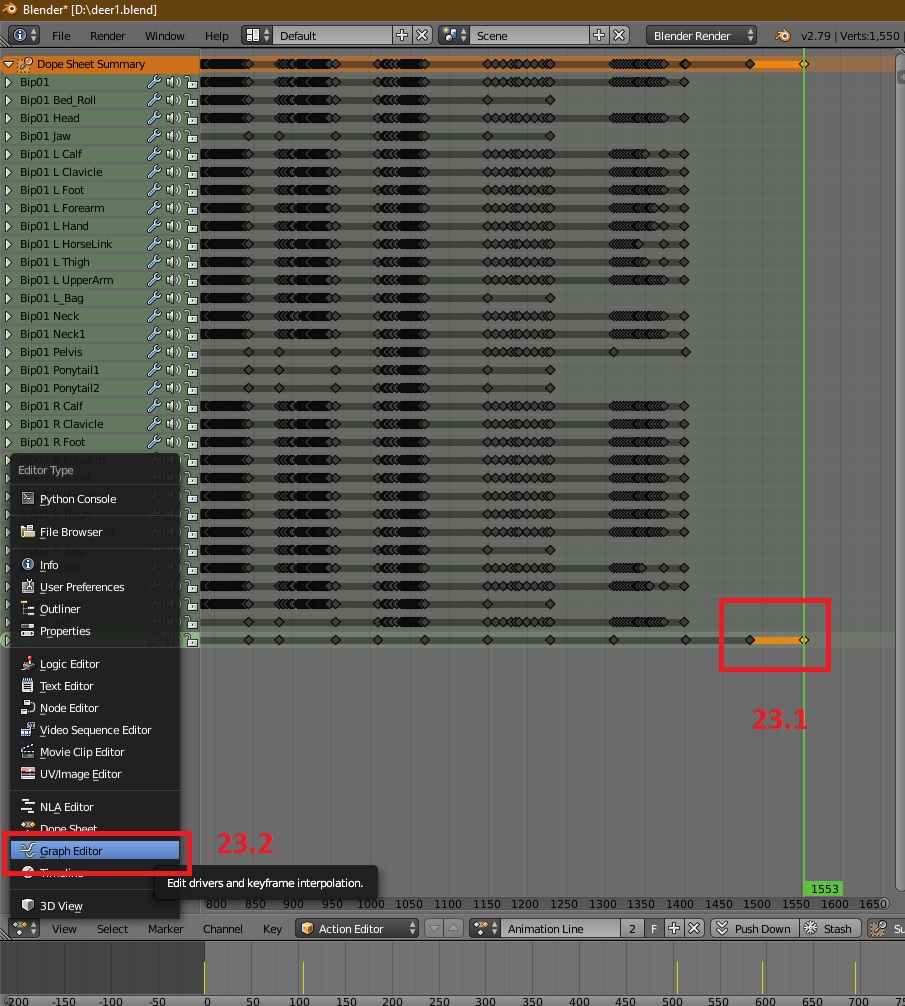This screenshot has width=905, height=1006.
Task: Open the Blender Render engine dropdown
Action: [701, 35]
